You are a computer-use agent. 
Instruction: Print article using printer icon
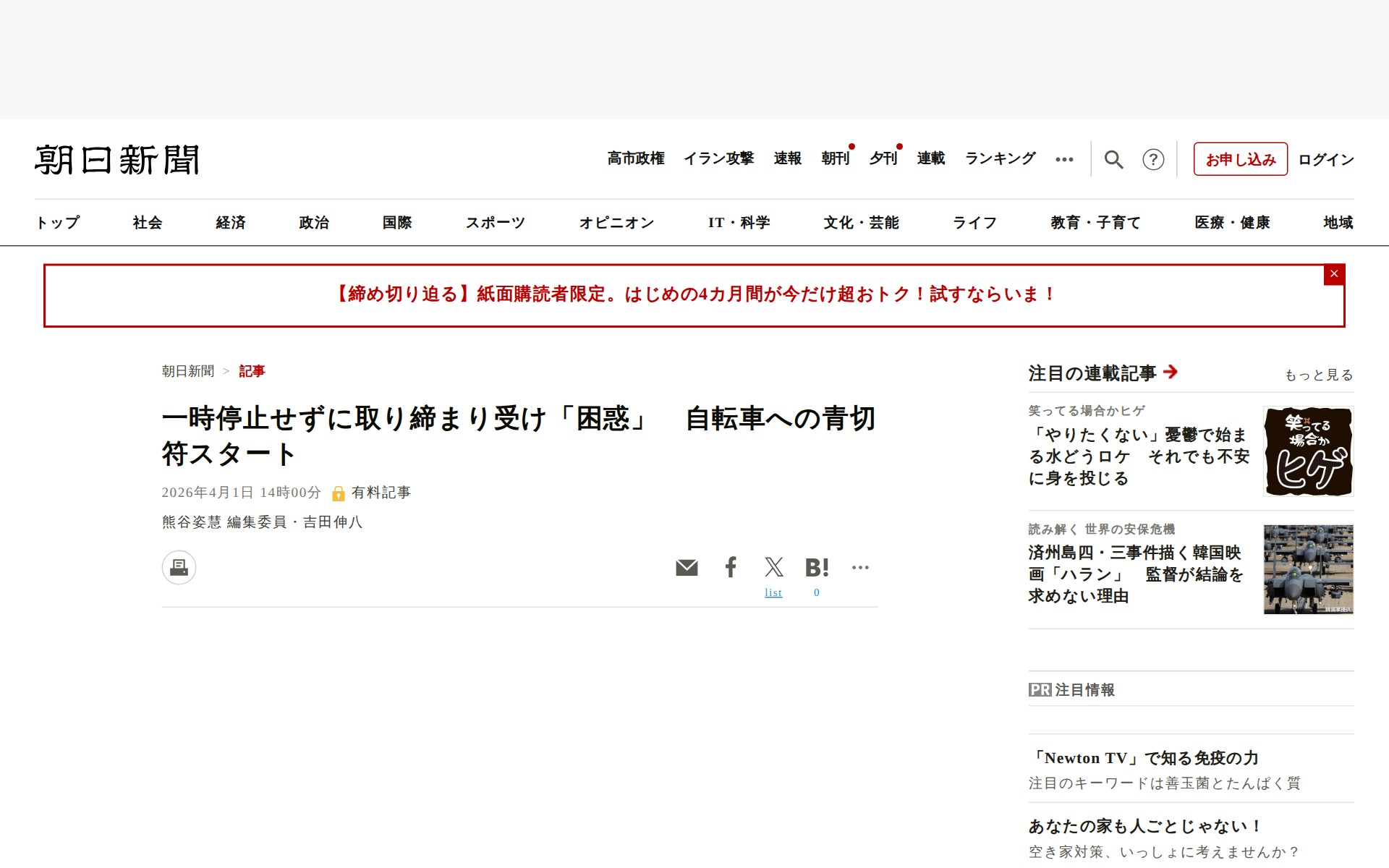pyautogui.click(x=179, y=567)
